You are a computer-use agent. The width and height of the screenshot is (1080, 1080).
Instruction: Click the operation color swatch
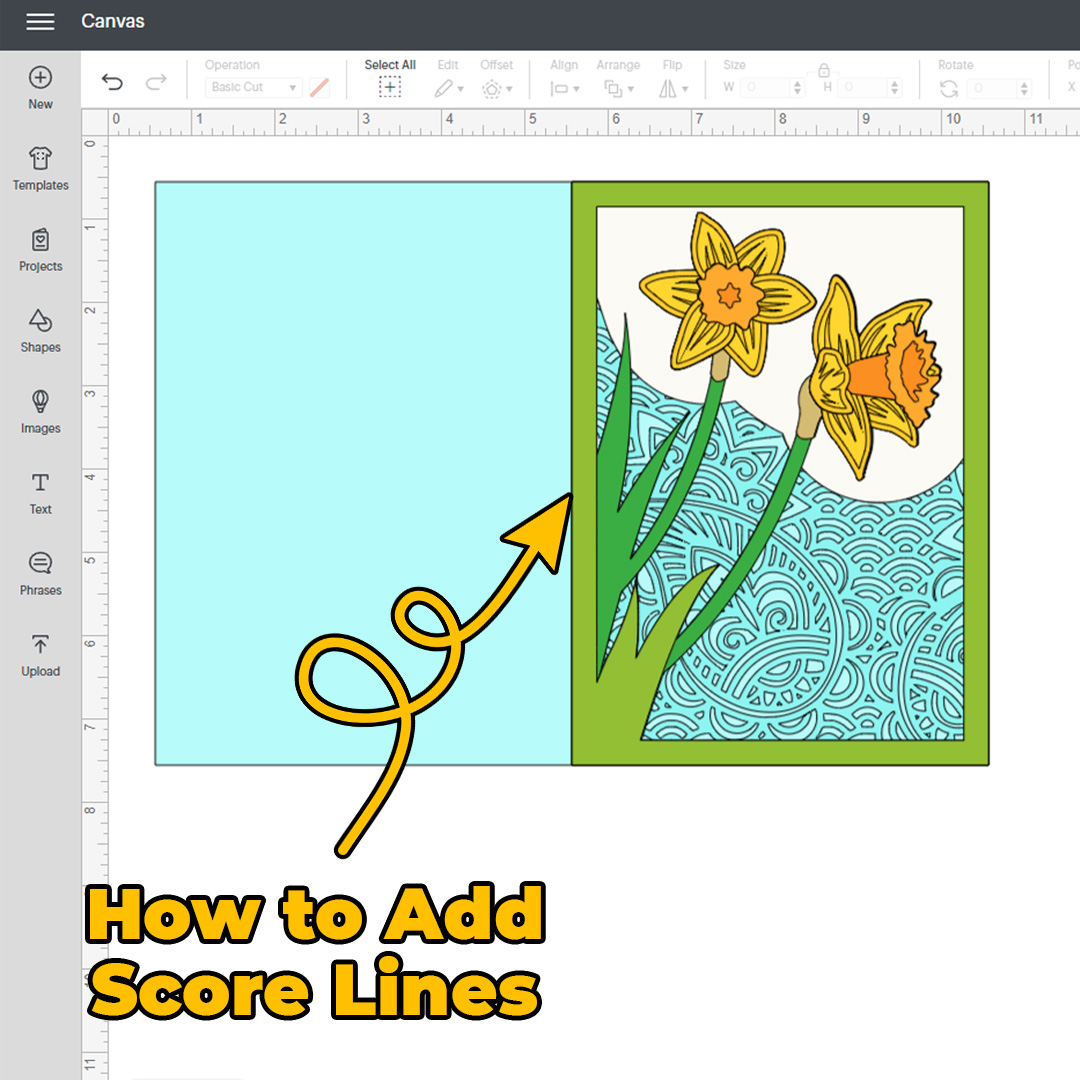click(320, 88)
